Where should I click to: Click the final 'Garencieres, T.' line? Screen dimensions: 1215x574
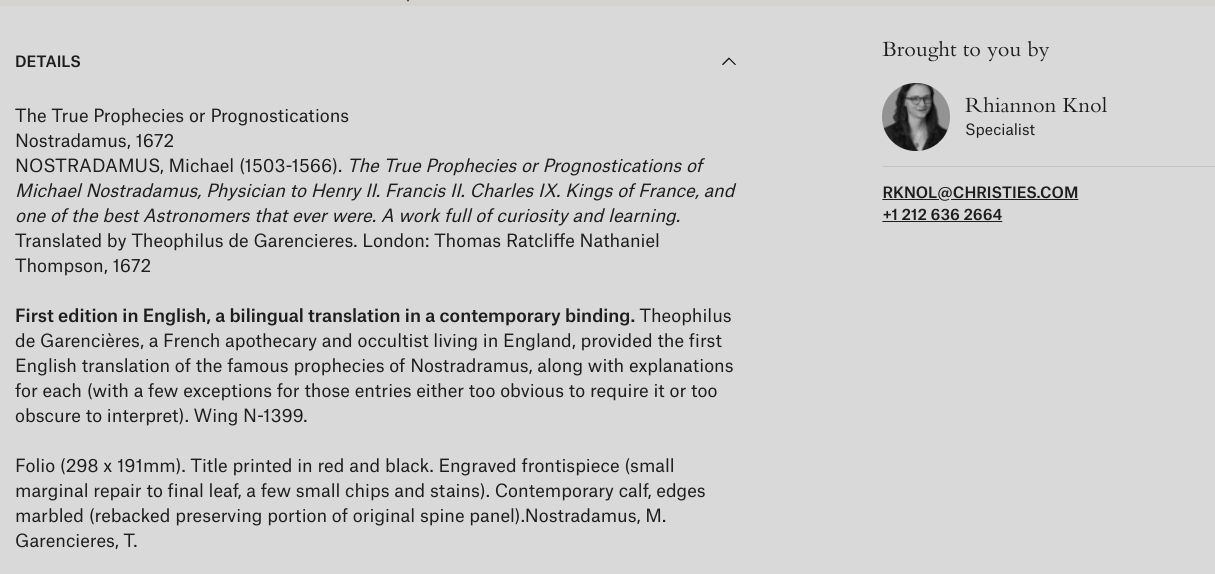pyautogui.click(x=76, y=541)
